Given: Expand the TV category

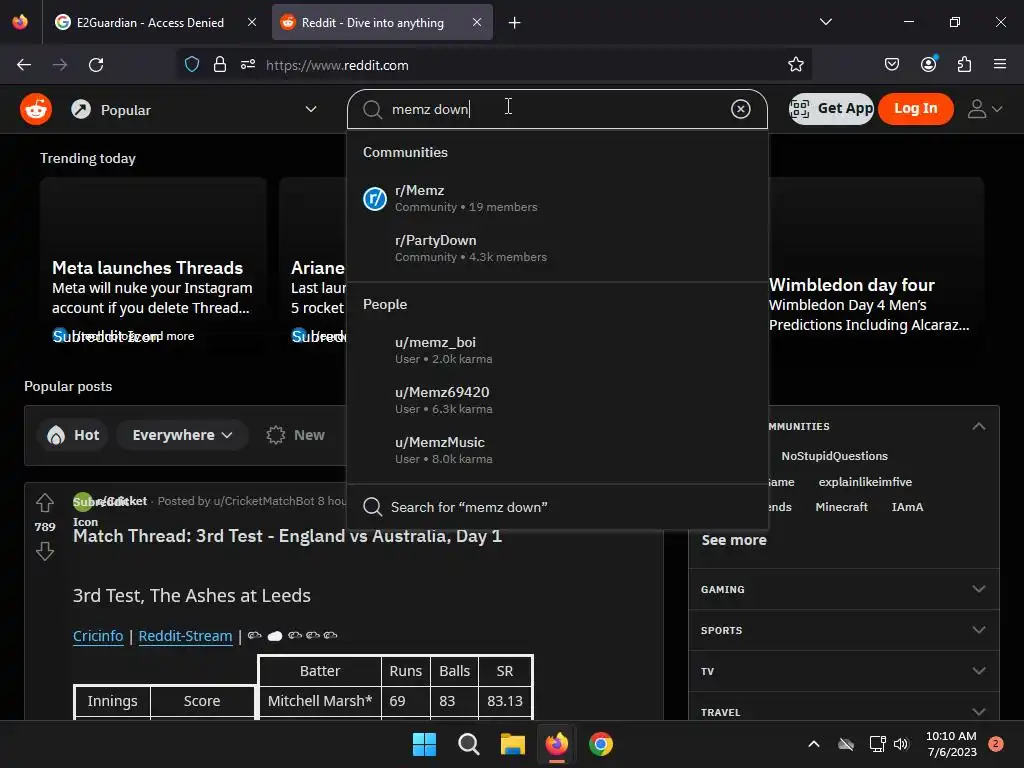Looking at the screenshot, I should coord(844,671).
